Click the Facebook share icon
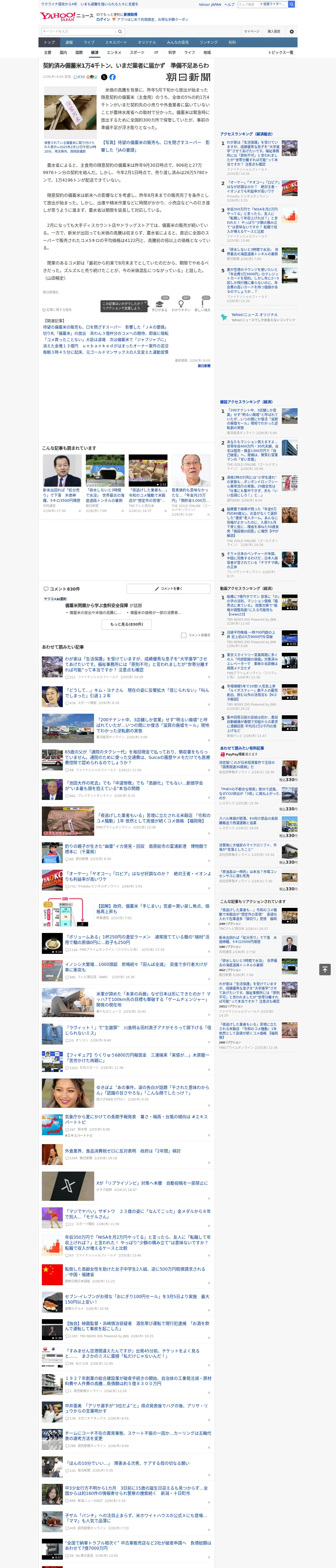The height and width of the screenshot is (1568, 336). pyautogui.click(x=112, y=77)
